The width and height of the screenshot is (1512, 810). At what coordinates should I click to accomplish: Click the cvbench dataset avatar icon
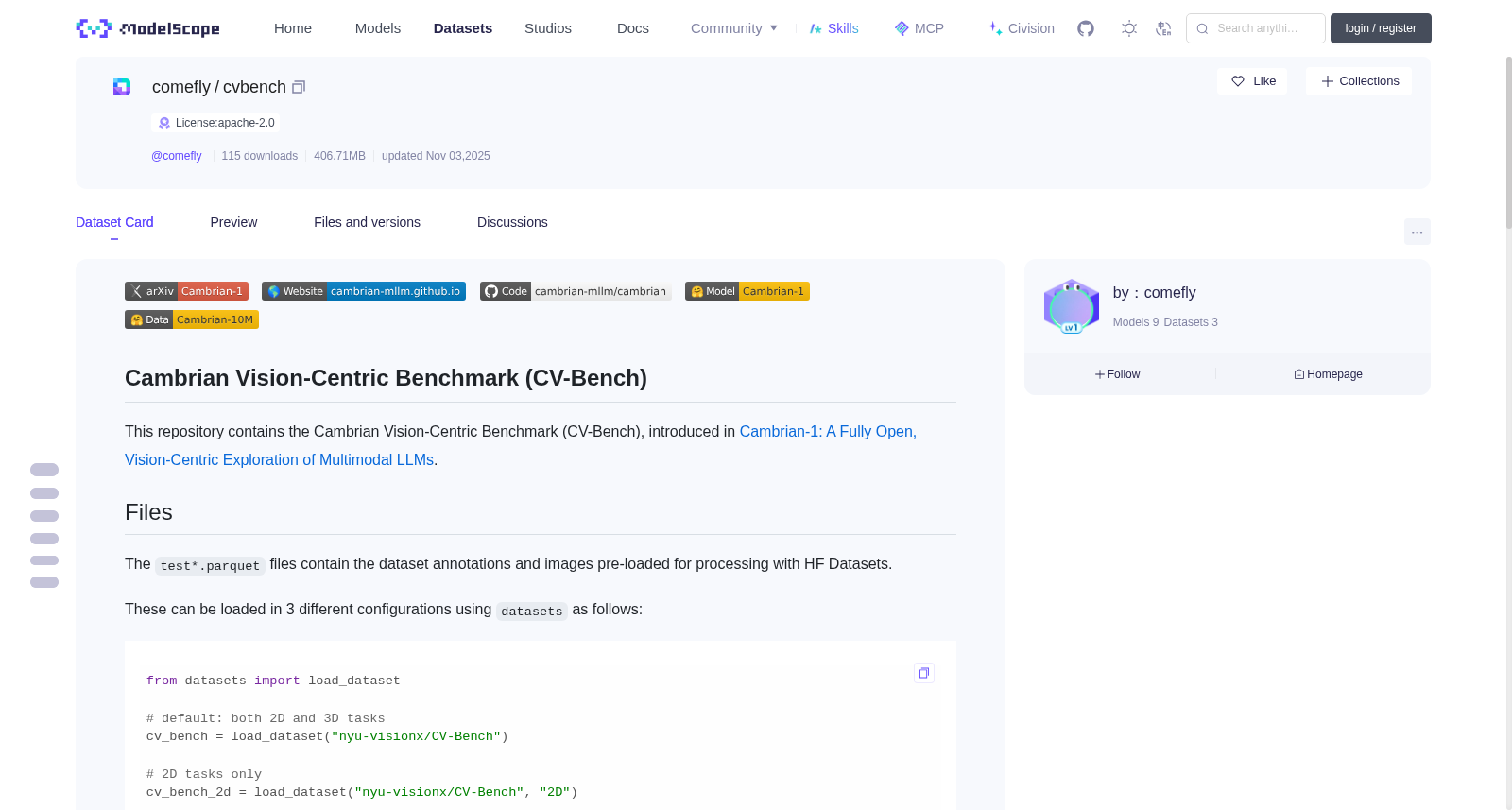click(x=122, y=87)
